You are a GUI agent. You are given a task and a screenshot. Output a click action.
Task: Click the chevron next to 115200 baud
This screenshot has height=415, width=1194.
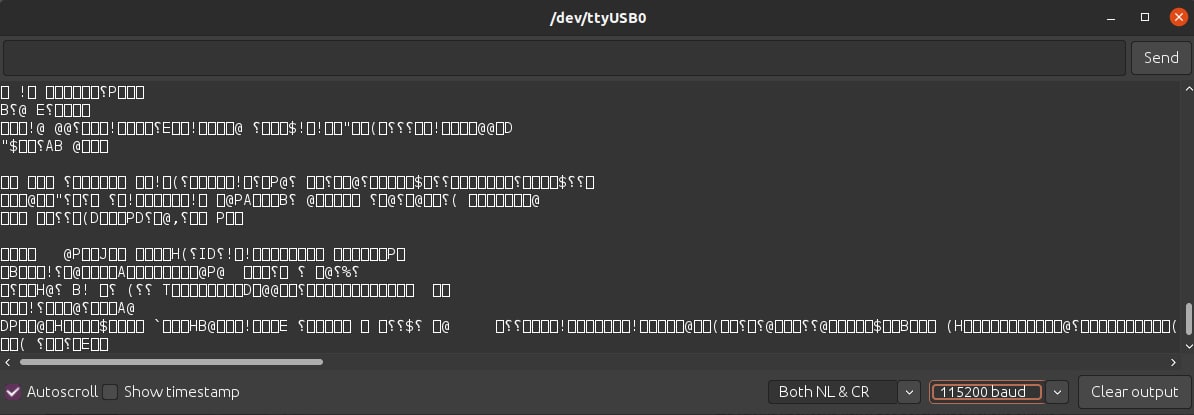pos(1059,392)
